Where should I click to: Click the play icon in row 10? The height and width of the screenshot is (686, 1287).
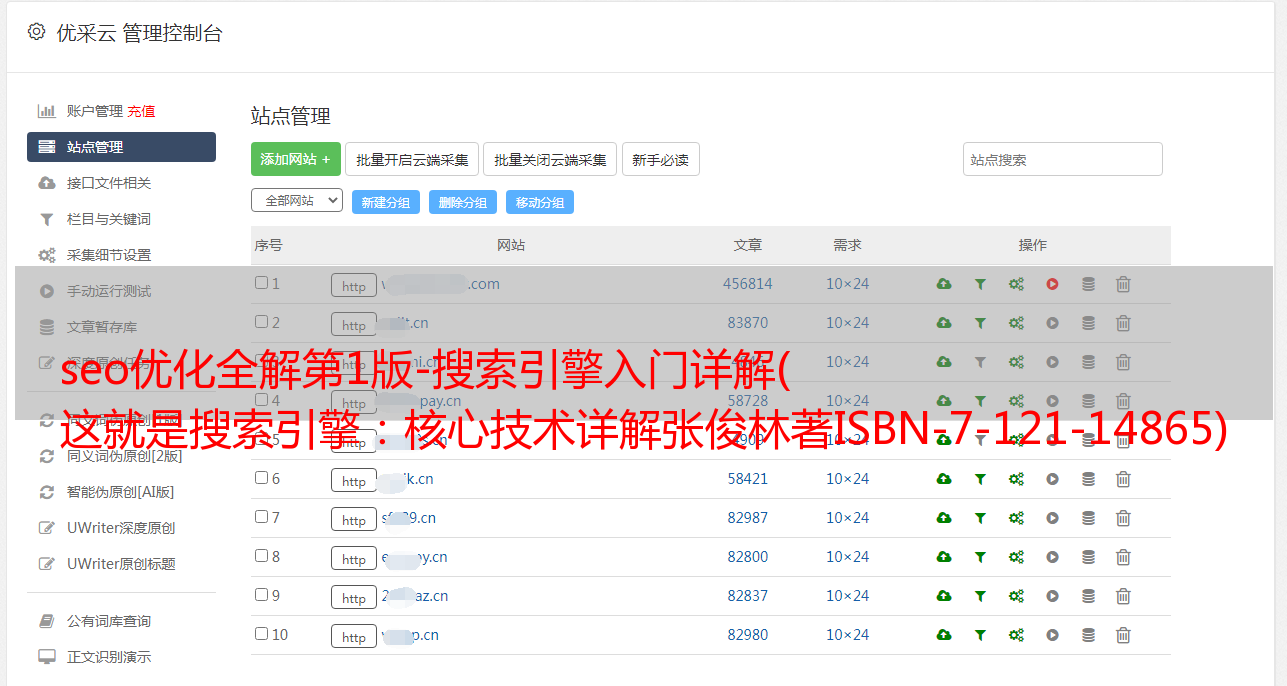coord(1052,635)
